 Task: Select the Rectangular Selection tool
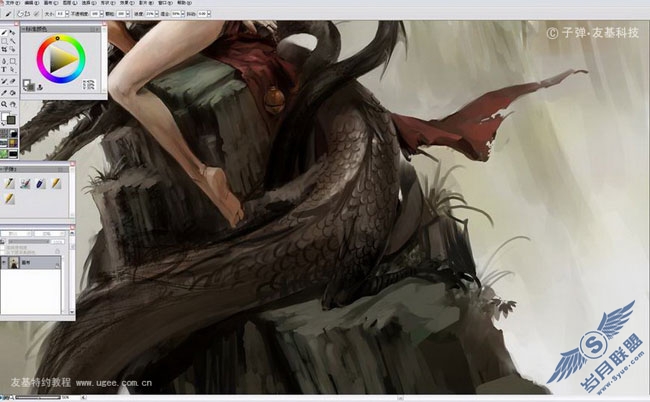click(4, 41)
